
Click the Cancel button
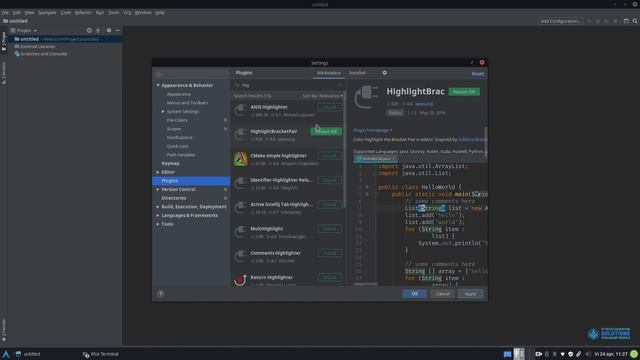pyautogui.click(x=442, y=293)
